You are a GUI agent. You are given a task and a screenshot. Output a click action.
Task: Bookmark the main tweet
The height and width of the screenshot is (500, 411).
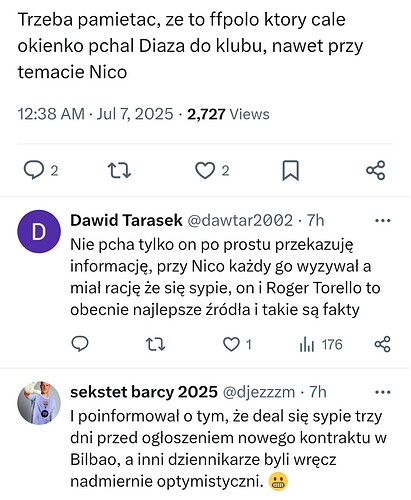(291, 170)
